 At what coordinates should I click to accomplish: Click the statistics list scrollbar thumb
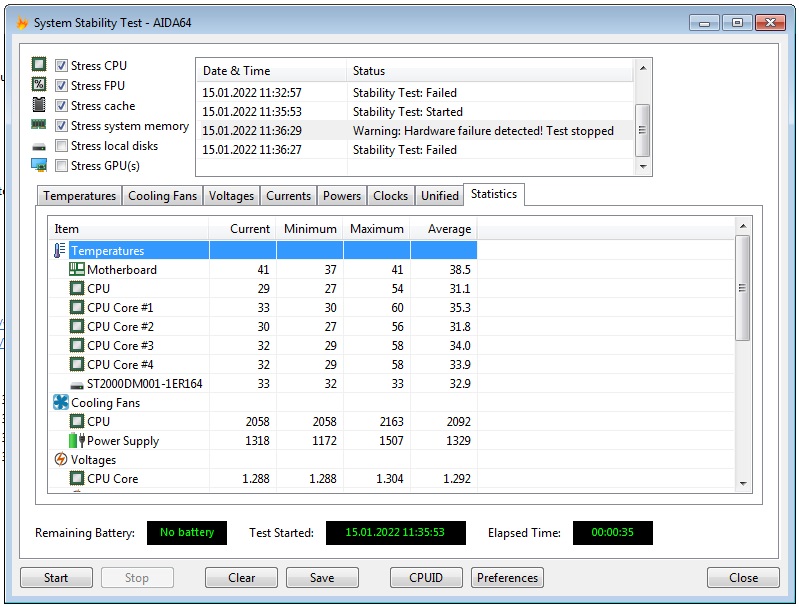click(743, 288)
